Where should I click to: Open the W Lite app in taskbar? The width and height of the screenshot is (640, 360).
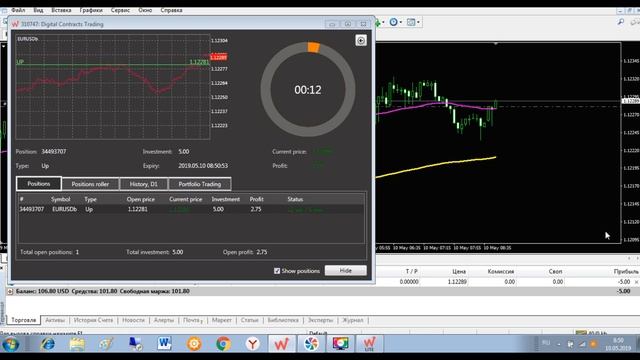tap(369, 344)
